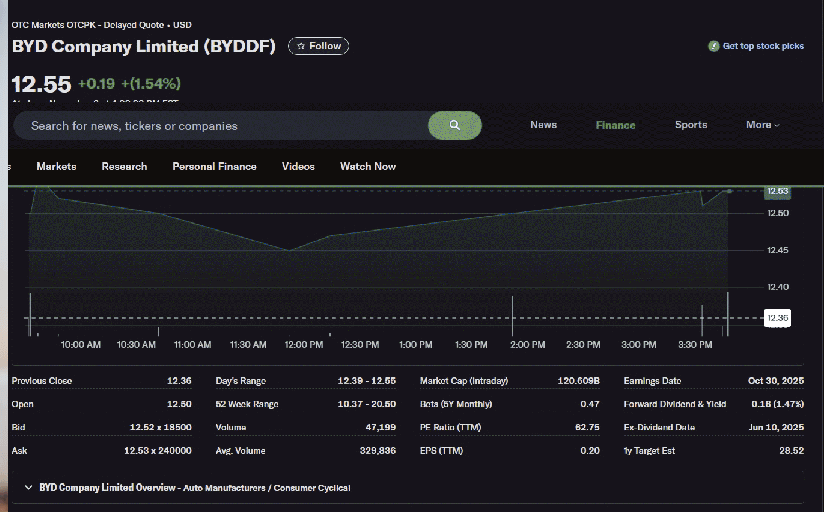Open the Videos menu item
This screenshot has height=512, width=824.
(x=298, y=166)
